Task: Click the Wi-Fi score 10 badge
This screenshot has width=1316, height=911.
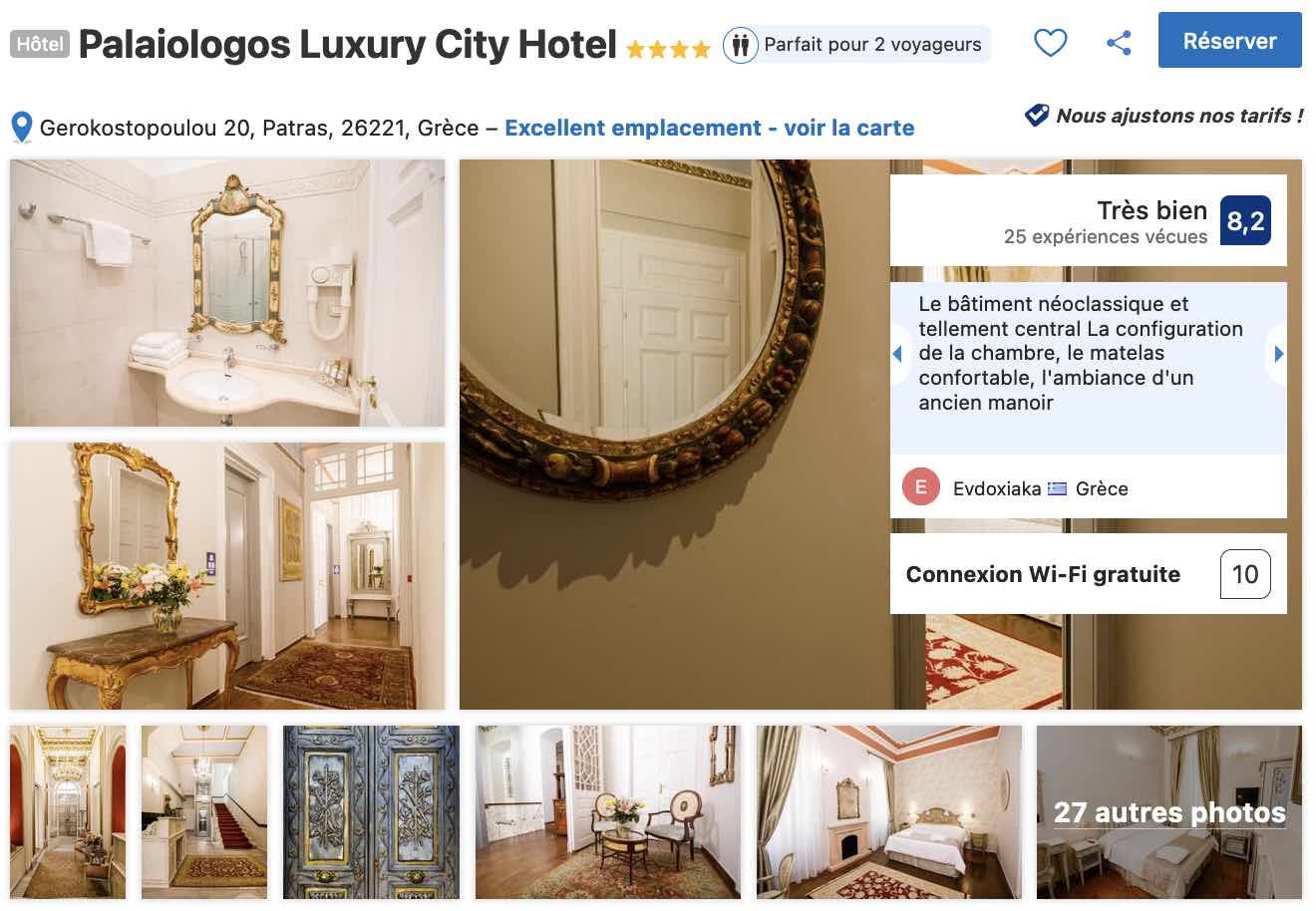Action: click(x=1245, y=574)
